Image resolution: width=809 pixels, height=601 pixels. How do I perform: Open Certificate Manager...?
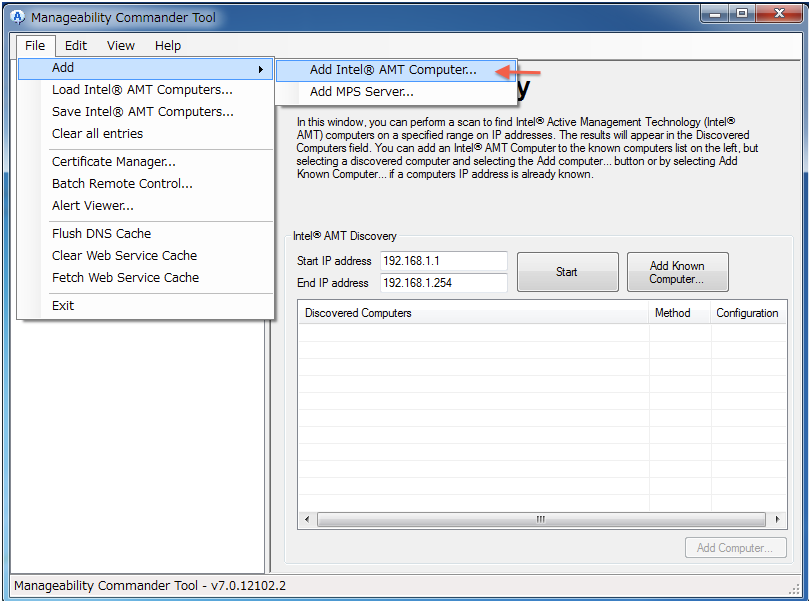[145, 162]
